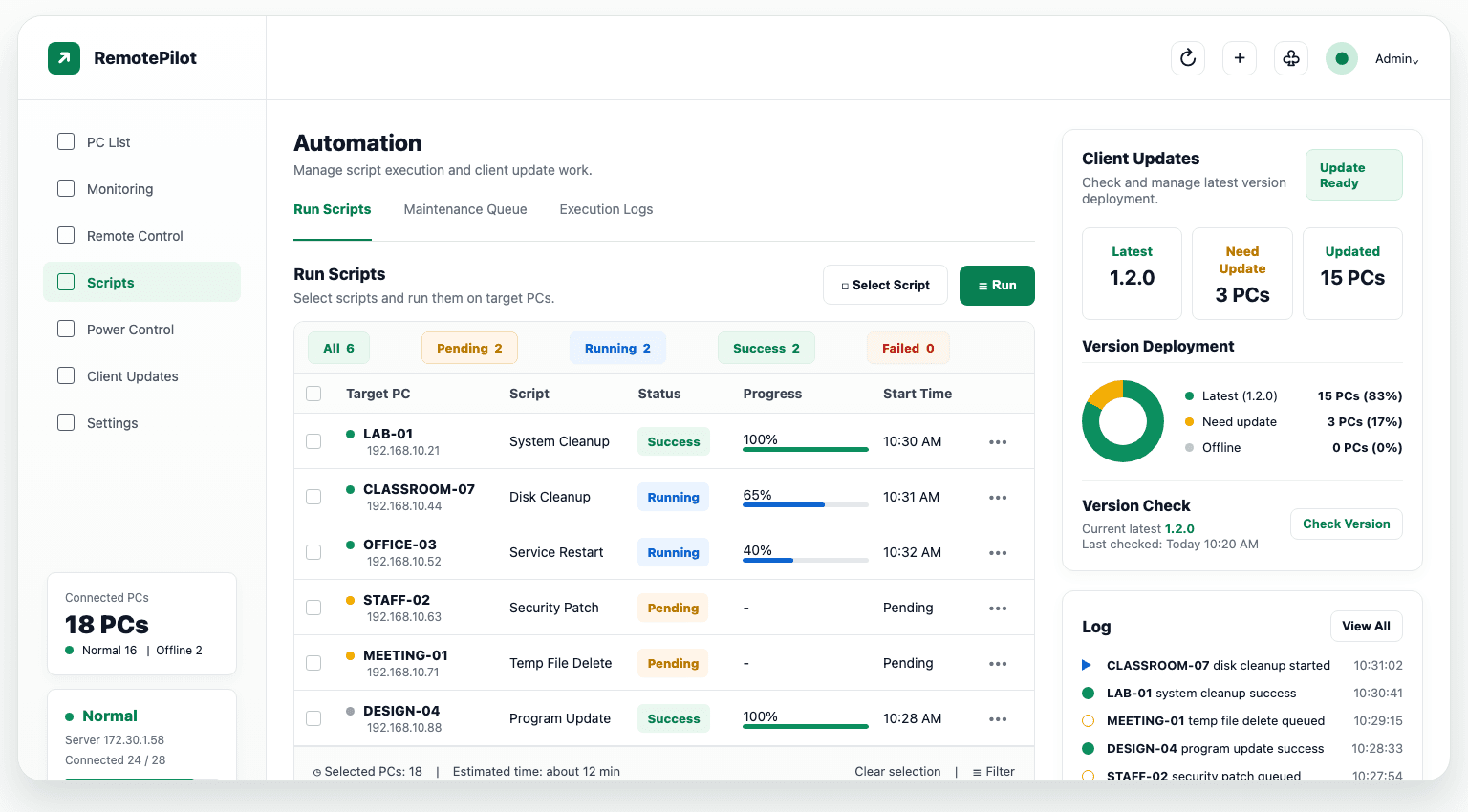Click the PC List sidebar icon
The height and width of the screenshot is (812, 1468).
(x=66, y=141)
